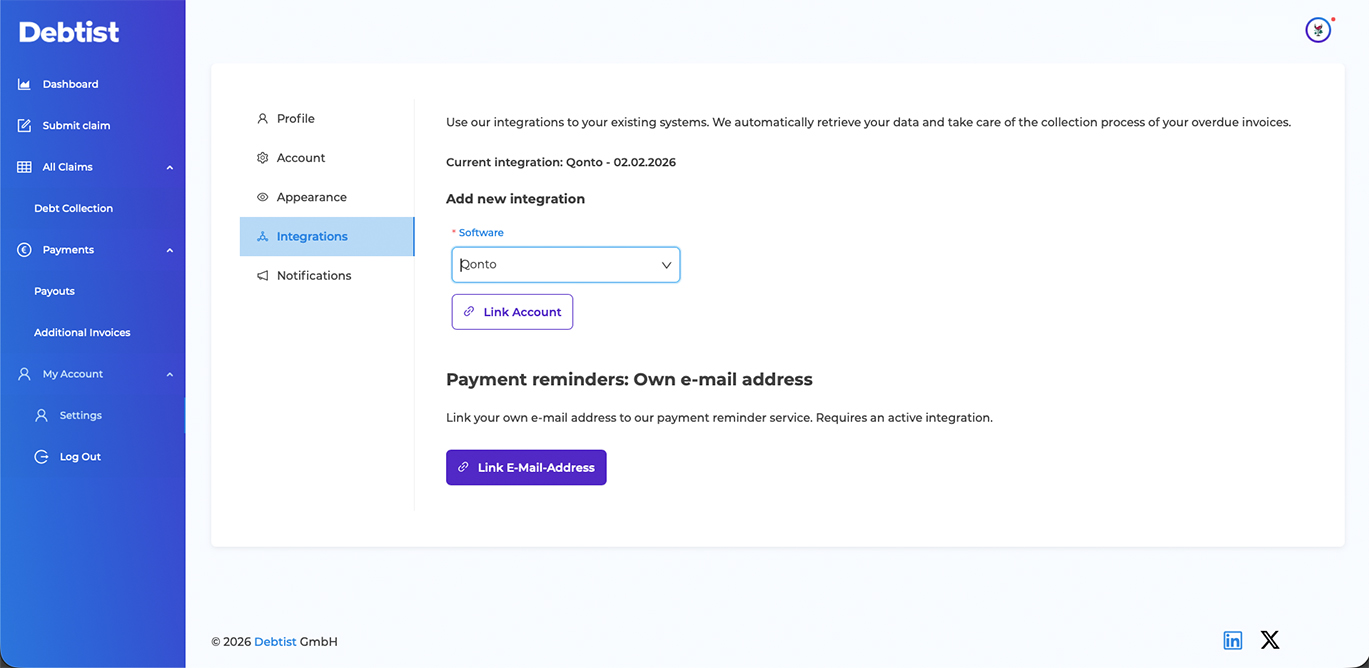Go to the Appearance settings tab
1369x668 pixels.
[311, 197]
